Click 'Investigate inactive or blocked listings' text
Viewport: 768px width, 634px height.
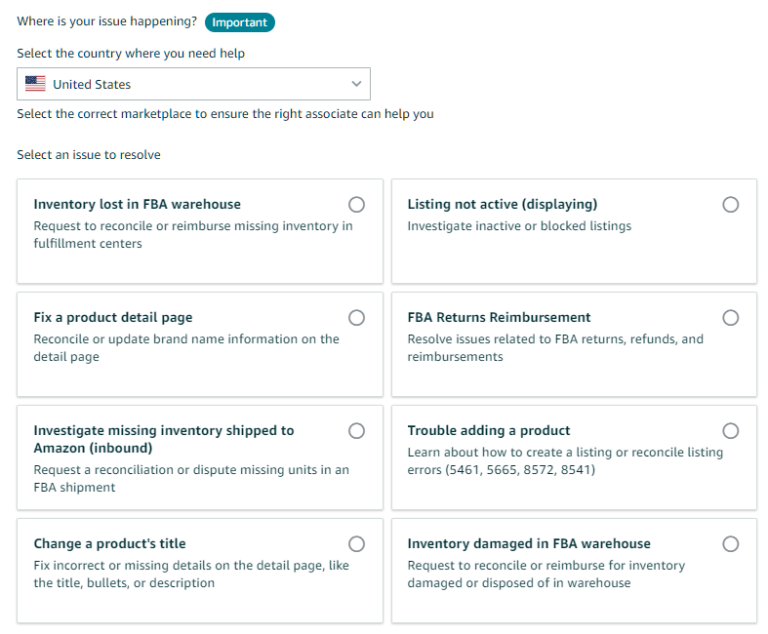point(520,226)
